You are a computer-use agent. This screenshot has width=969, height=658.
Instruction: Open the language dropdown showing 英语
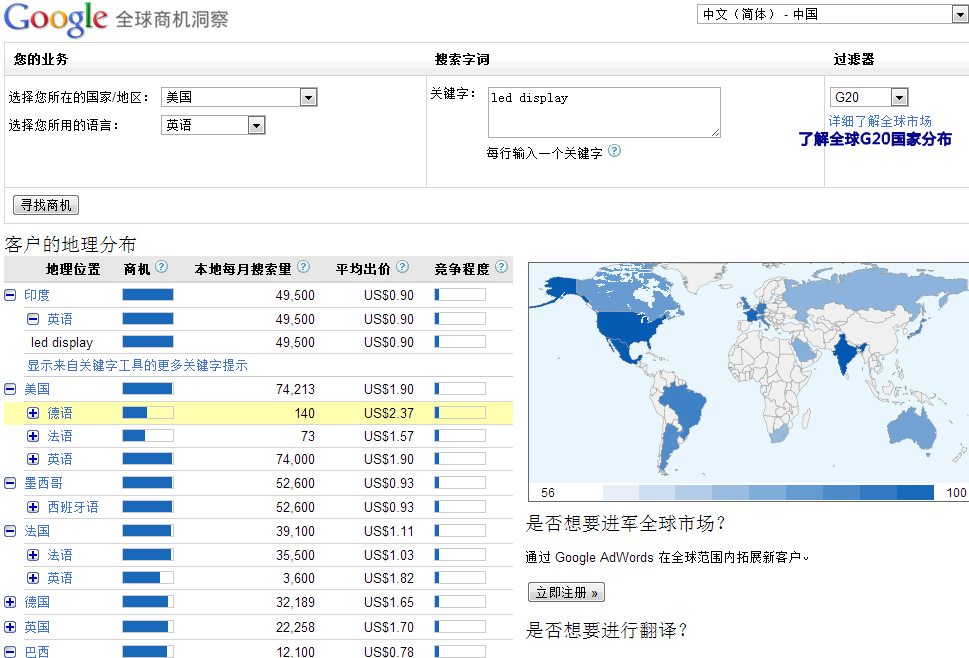point(213,125)
